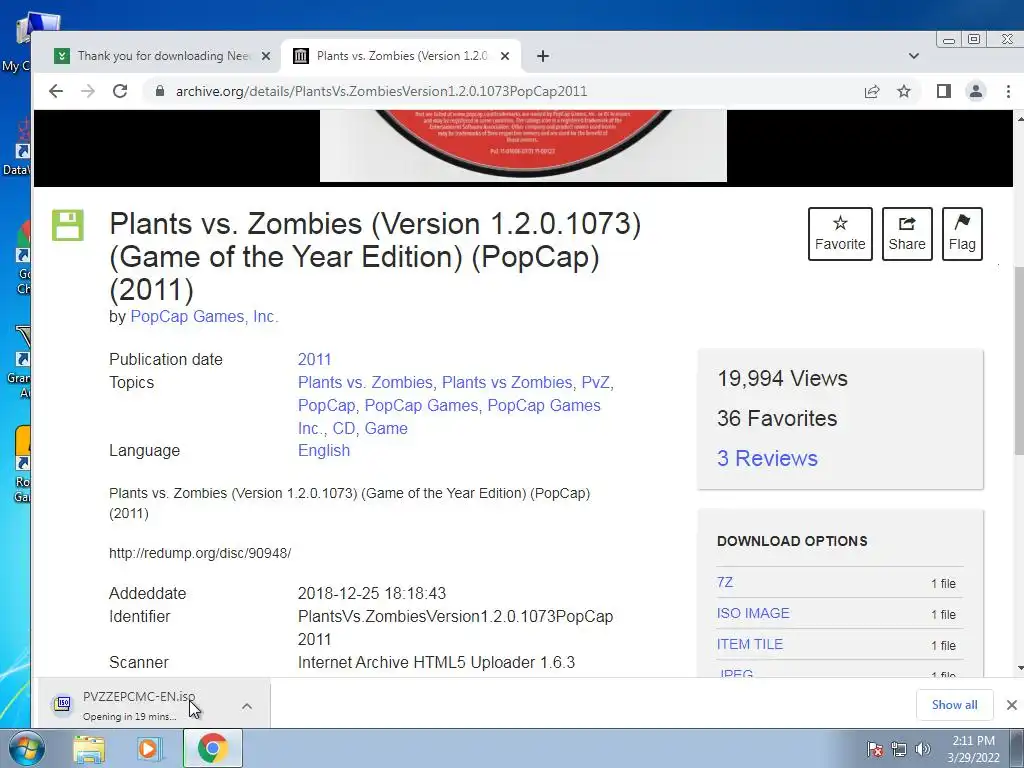This screenshot has width=1024, height=768.
Task: Open a new browser tab
Action: pos(543,56)
